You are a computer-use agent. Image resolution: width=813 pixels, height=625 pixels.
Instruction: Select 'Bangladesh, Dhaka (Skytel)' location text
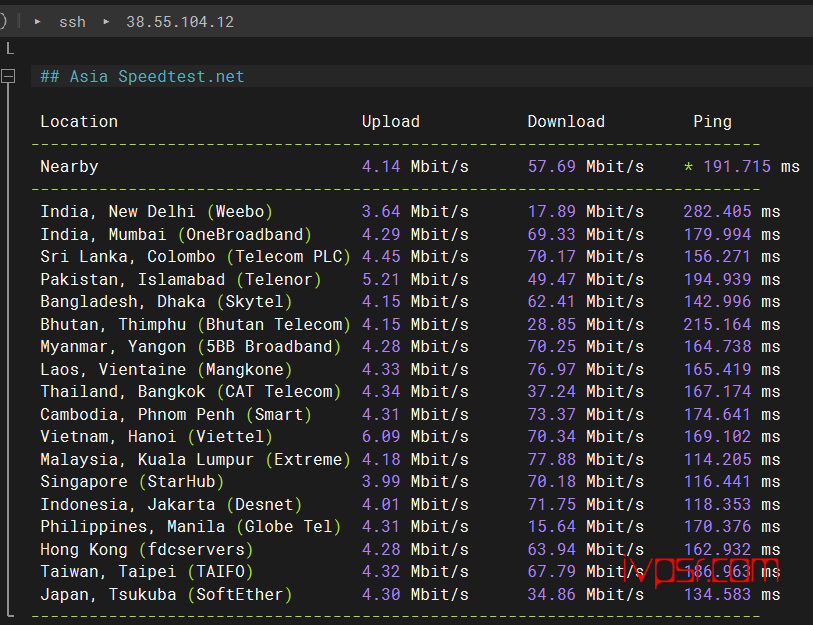coord(166,302)
